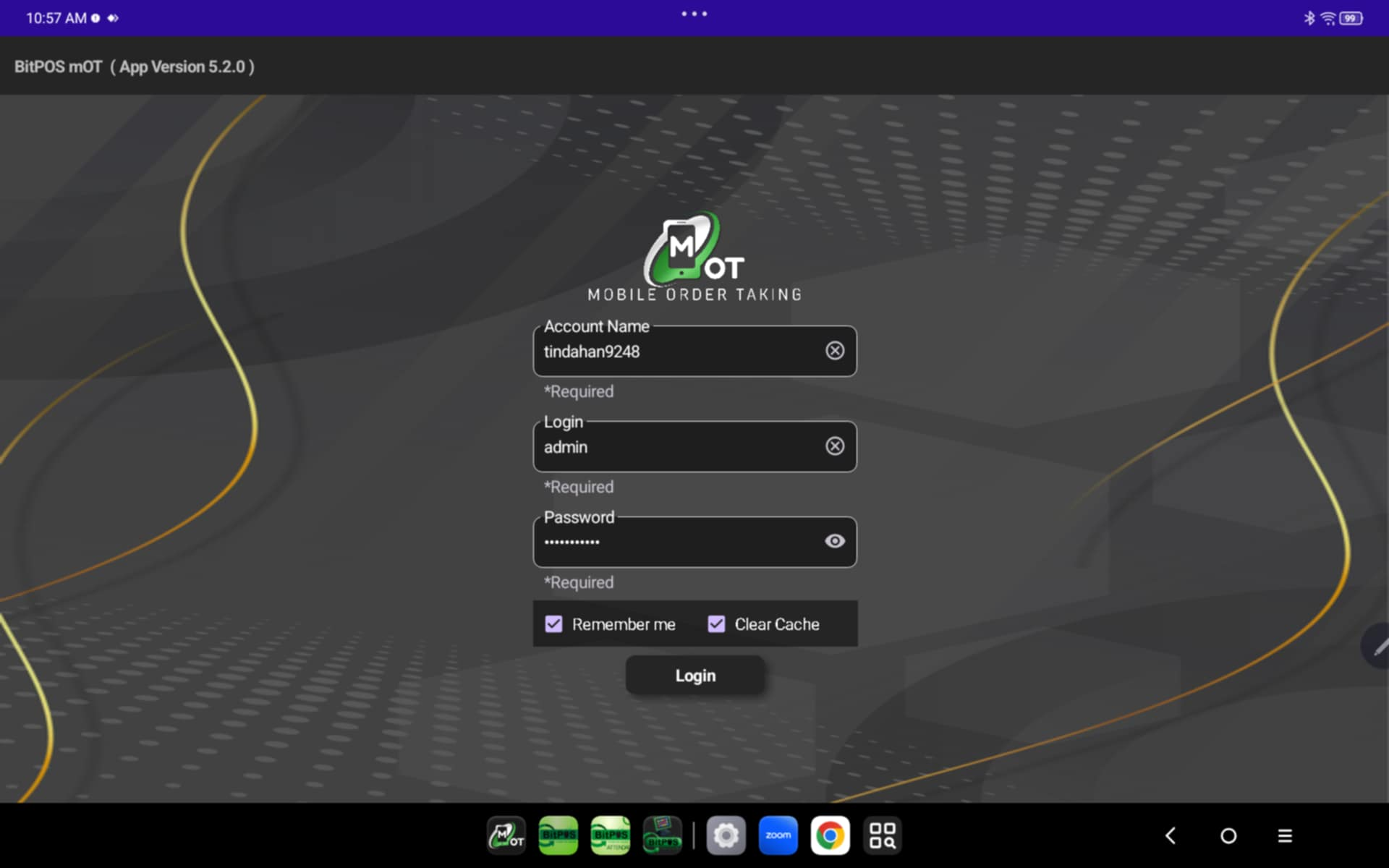Show password using the eye icon
Screen dimensions: 1389x868
[835, 541]
